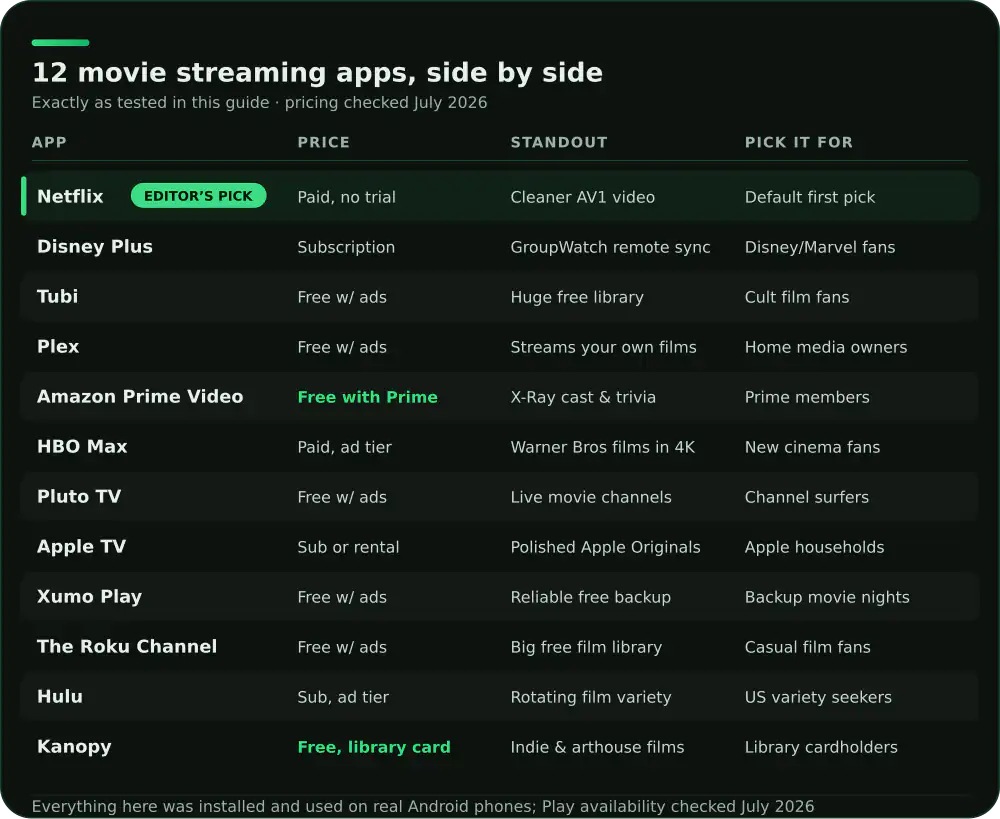Click The Roku Channel app name
1000x819 pixels.
127,646
